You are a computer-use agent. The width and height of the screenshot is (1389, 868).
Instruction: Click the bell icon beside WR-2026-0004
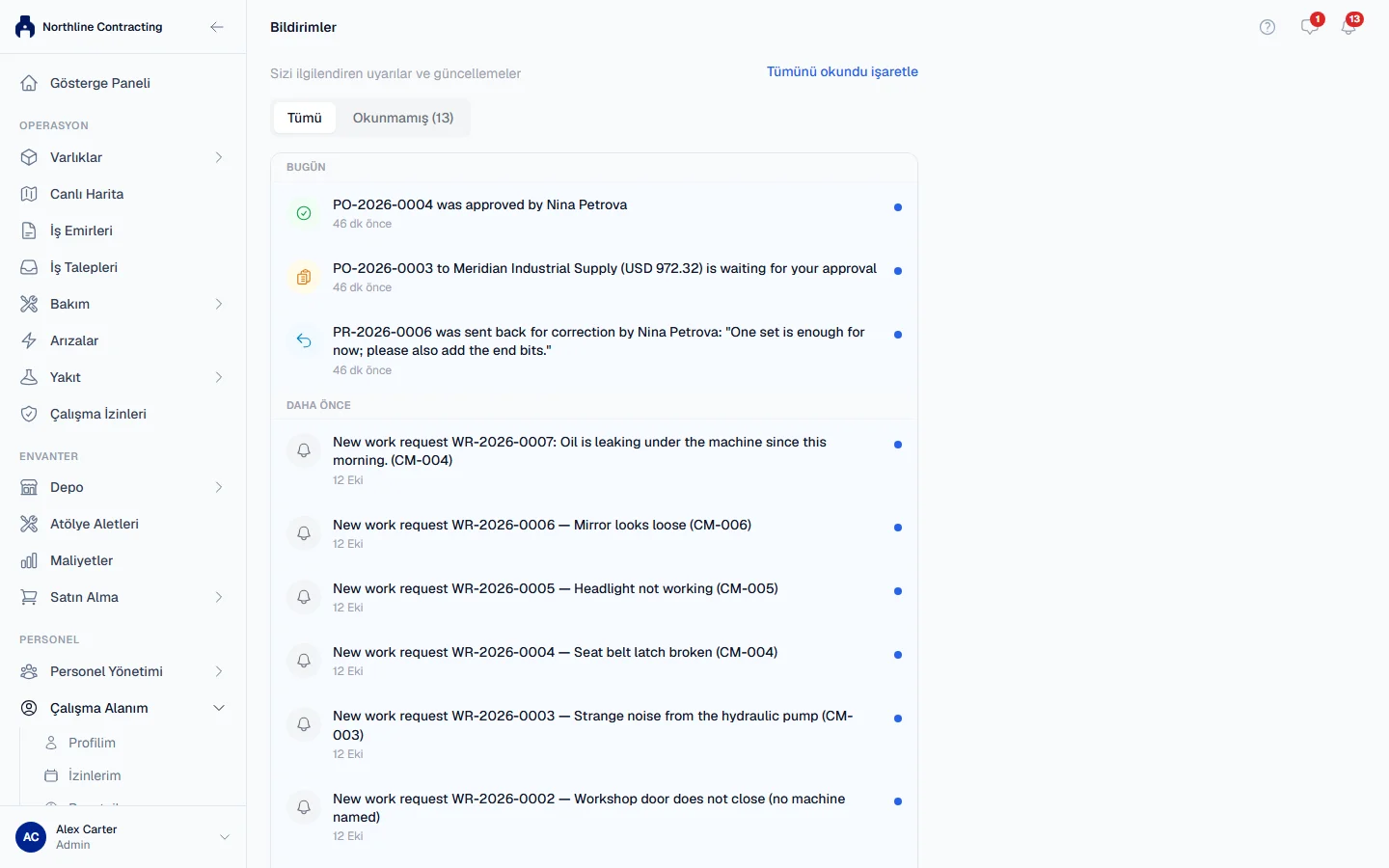[x=304, y=661]
